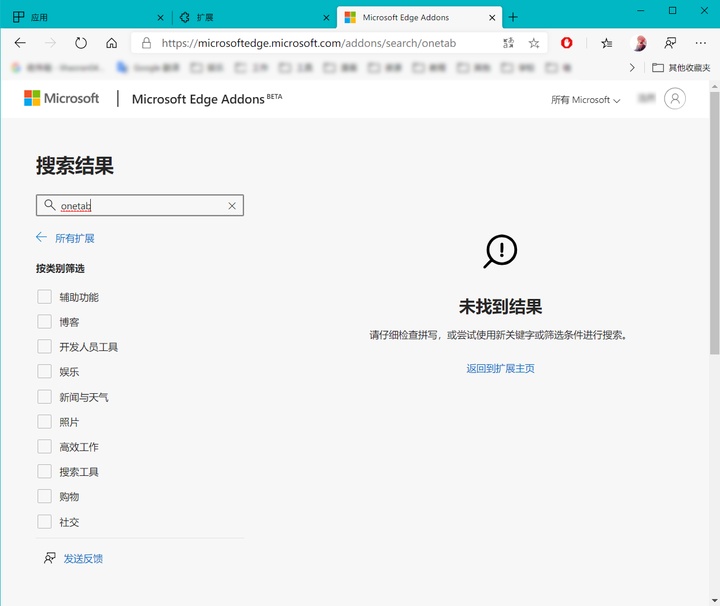Click the translate page icon in address bar

point(508,43)
